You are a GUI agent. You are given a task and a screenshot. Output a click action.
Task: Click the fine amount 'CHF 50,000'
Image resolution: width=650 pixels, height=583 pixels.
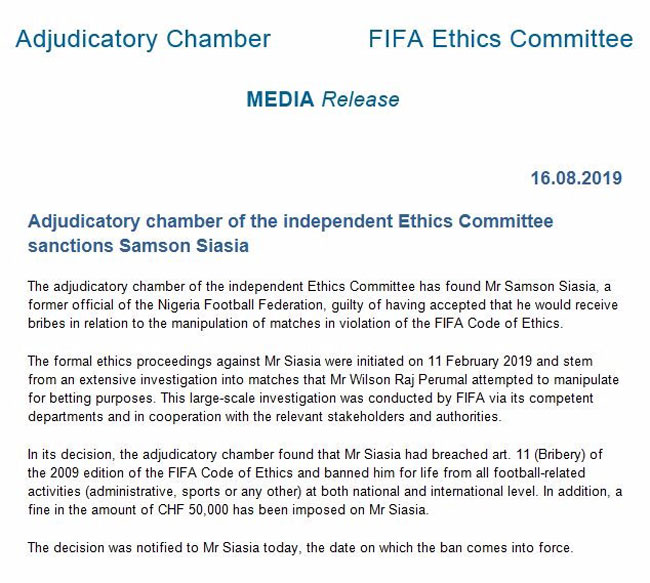193,510
